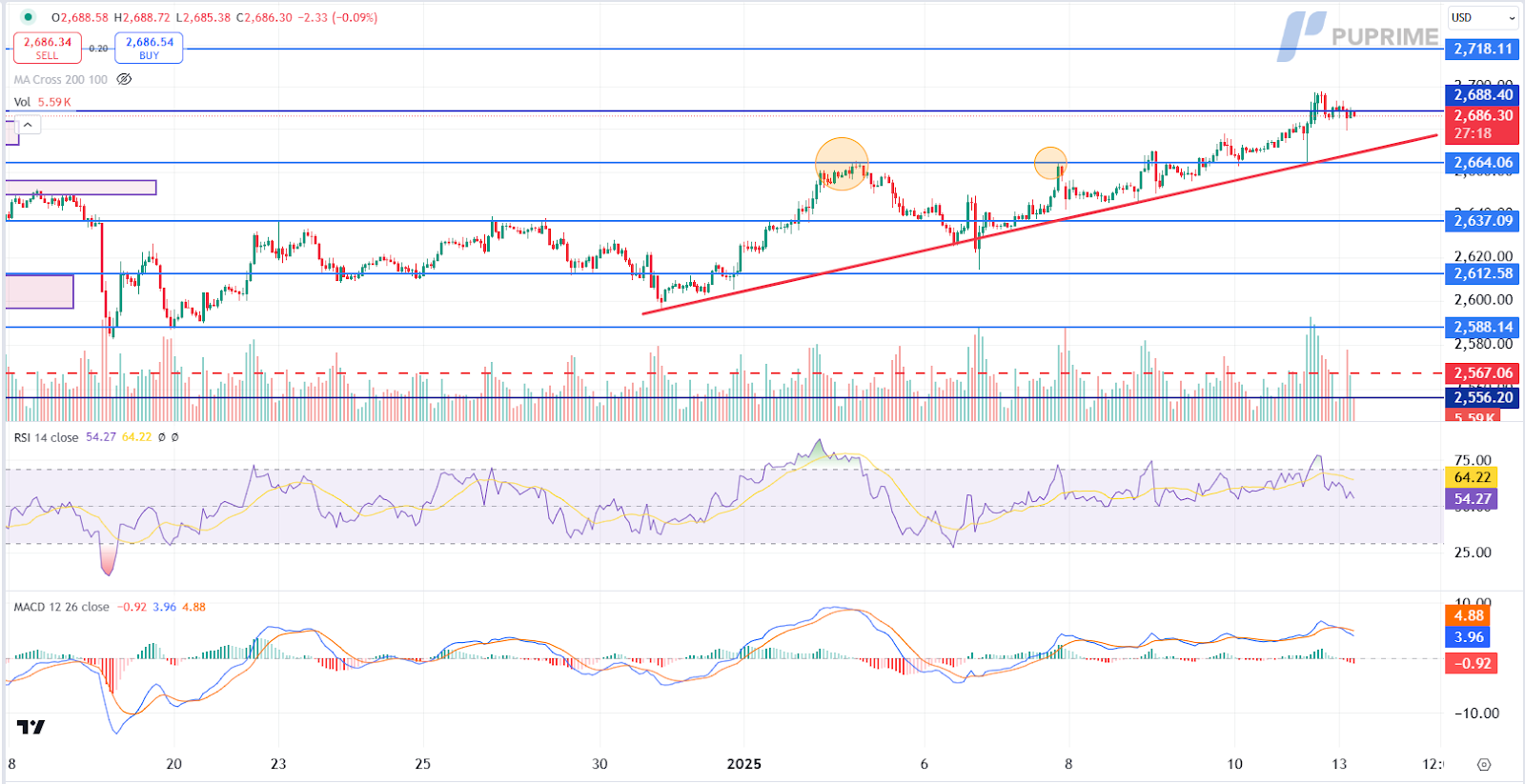Viewport: 1525px width, 784px height.
Task: Open chart settings gear on time axis
Action: pos(1484,764)
